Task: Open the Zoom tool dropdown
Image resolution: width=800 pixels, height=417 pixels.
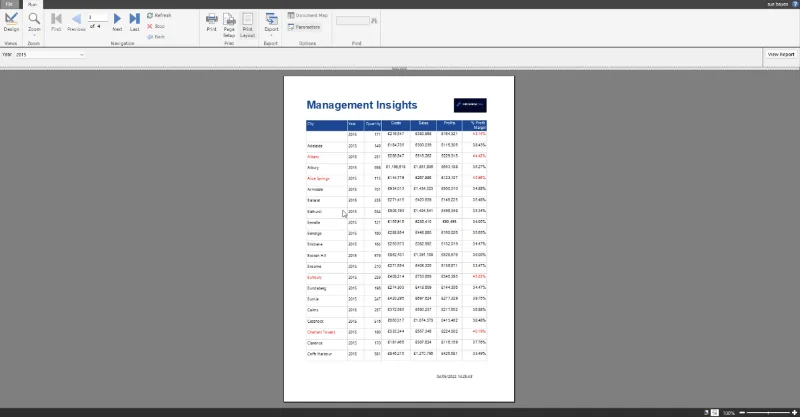Action: click(x=34, y=23)
